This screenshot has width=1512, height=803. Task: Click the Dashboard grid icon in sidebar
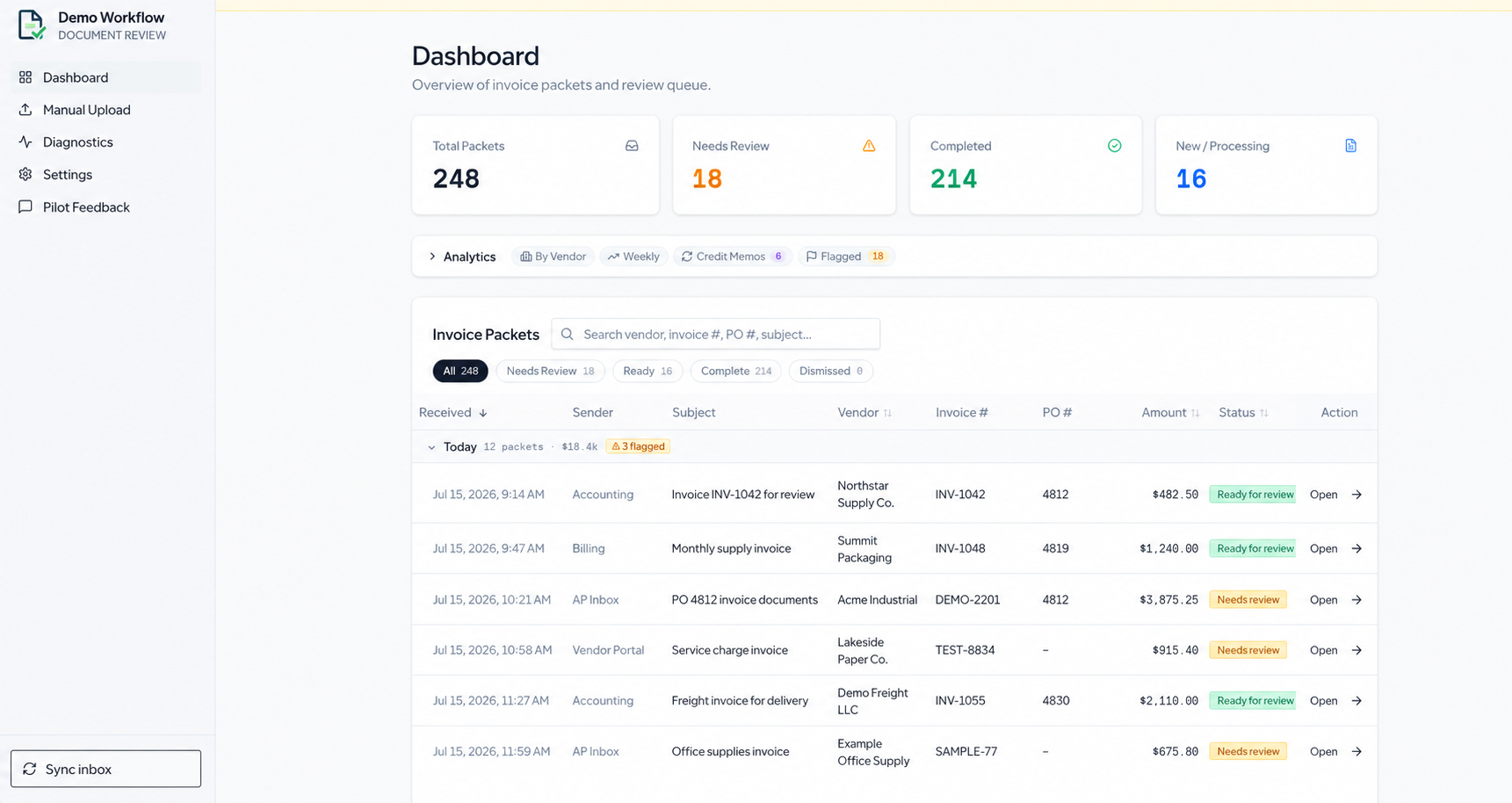pos(25,77)
